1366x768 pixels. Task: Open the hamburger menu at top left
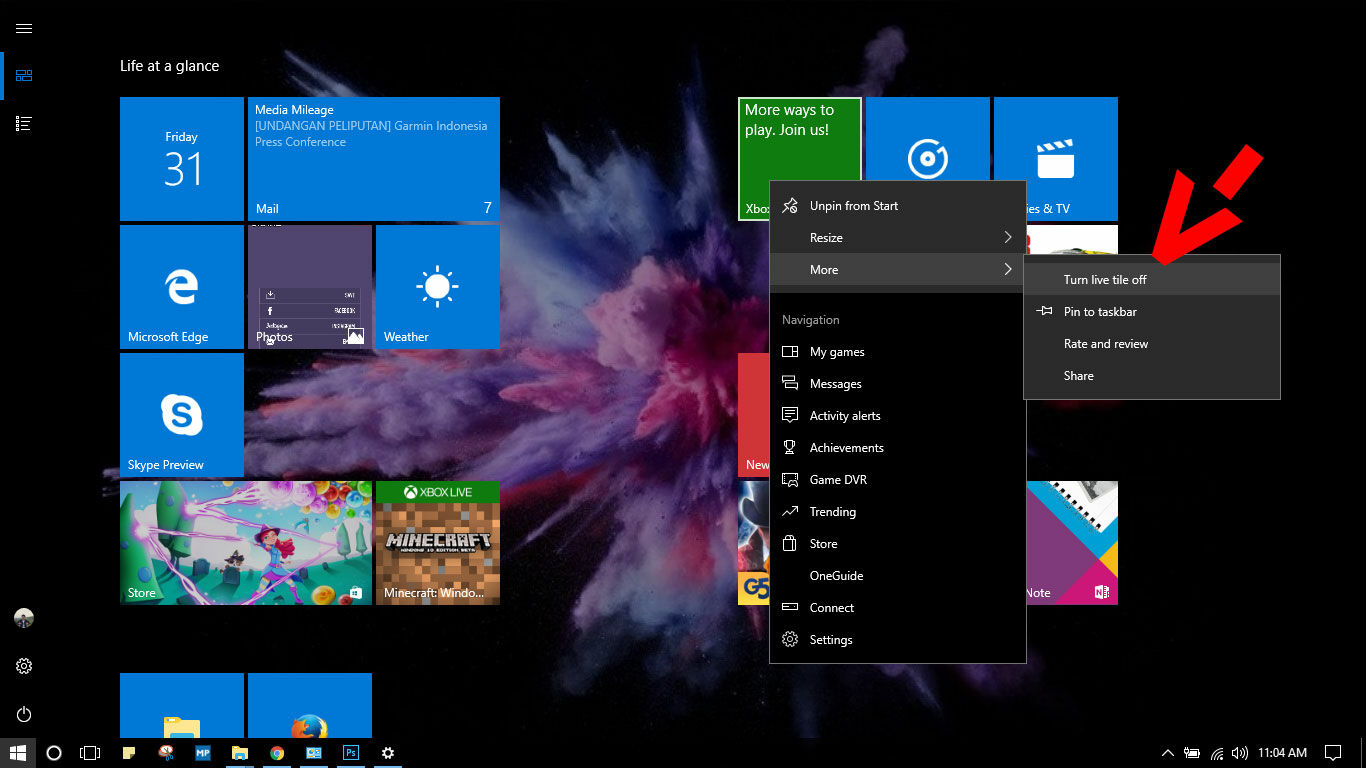[x=24, y=28]
